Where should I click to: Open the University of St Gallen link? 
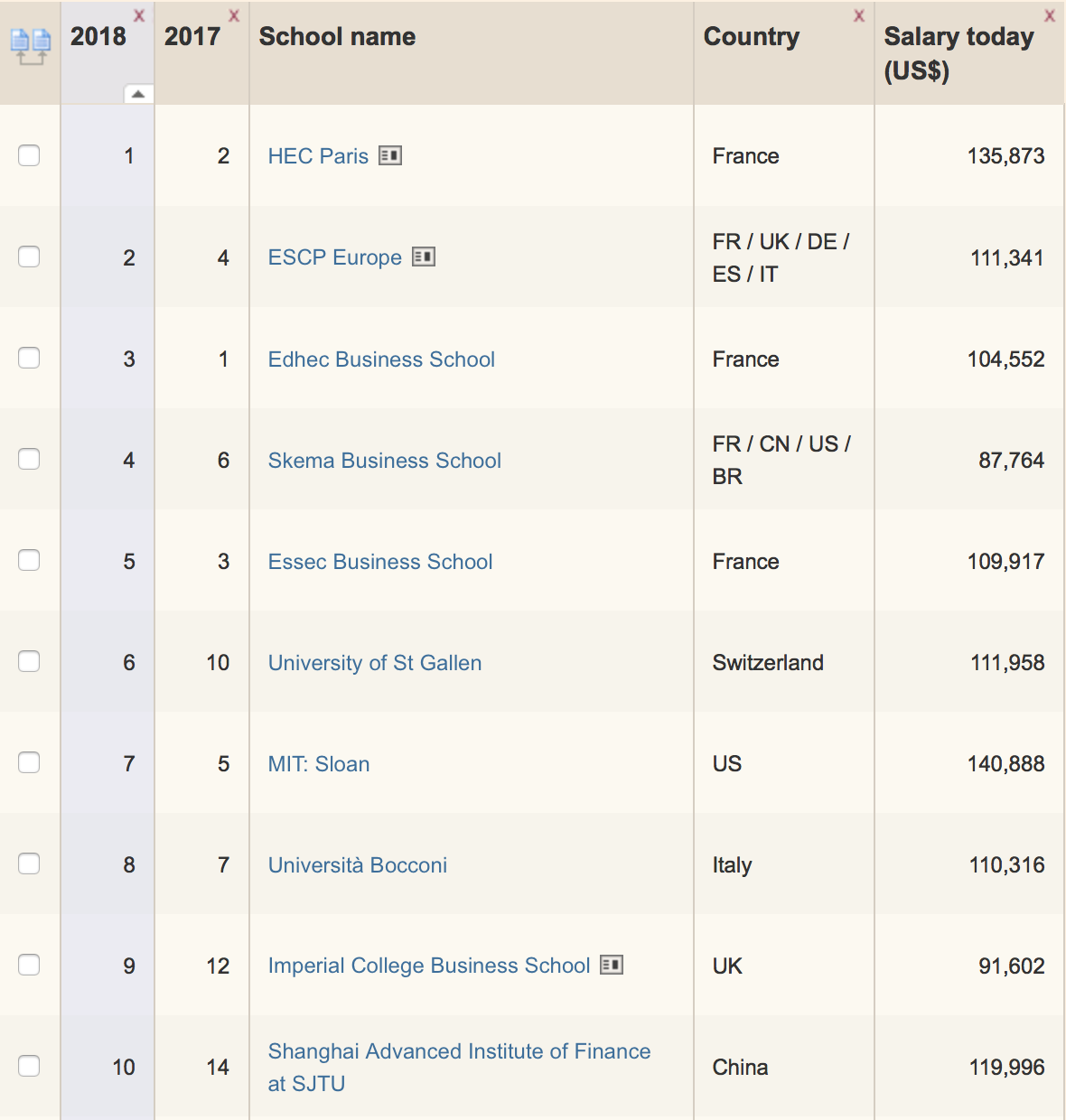coord(375,662)
